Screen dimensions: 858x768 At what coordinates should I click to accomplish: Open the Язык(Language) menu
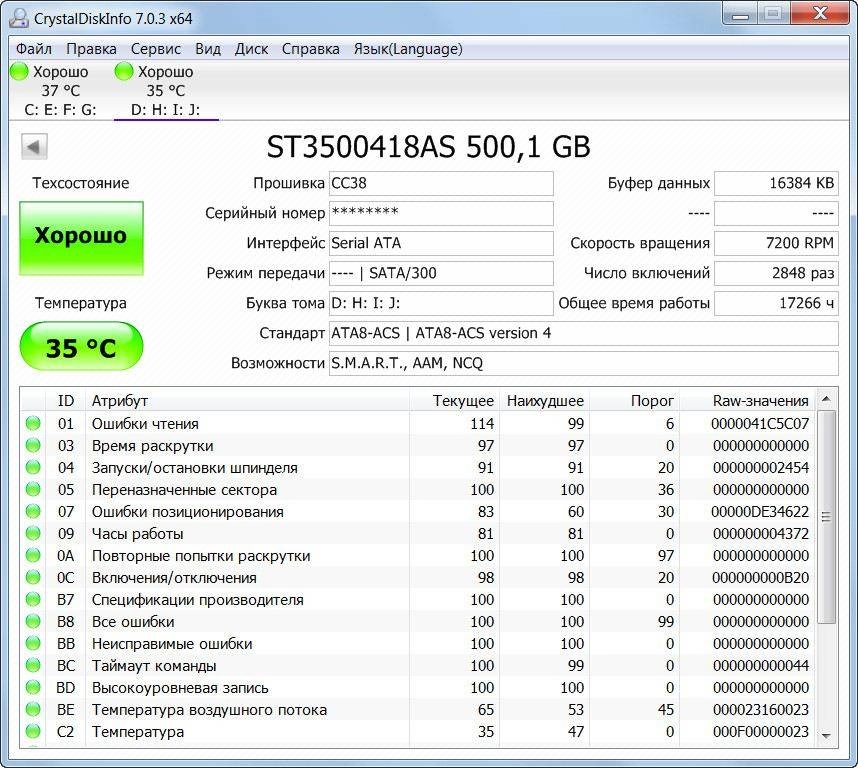click(x=408, y=49)
